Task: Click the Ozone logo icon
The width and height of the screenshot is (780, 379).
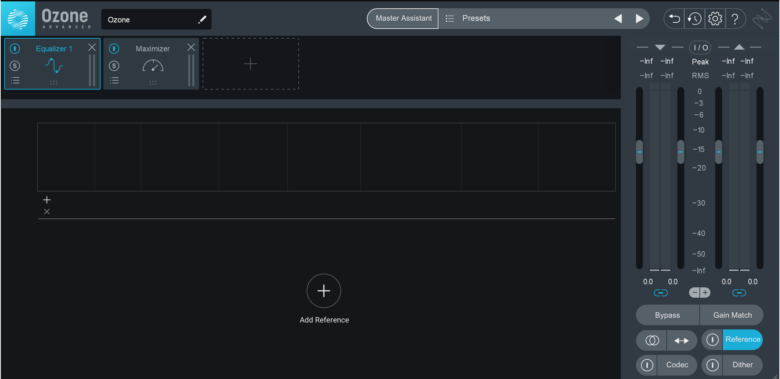Action: coord(18,18)
